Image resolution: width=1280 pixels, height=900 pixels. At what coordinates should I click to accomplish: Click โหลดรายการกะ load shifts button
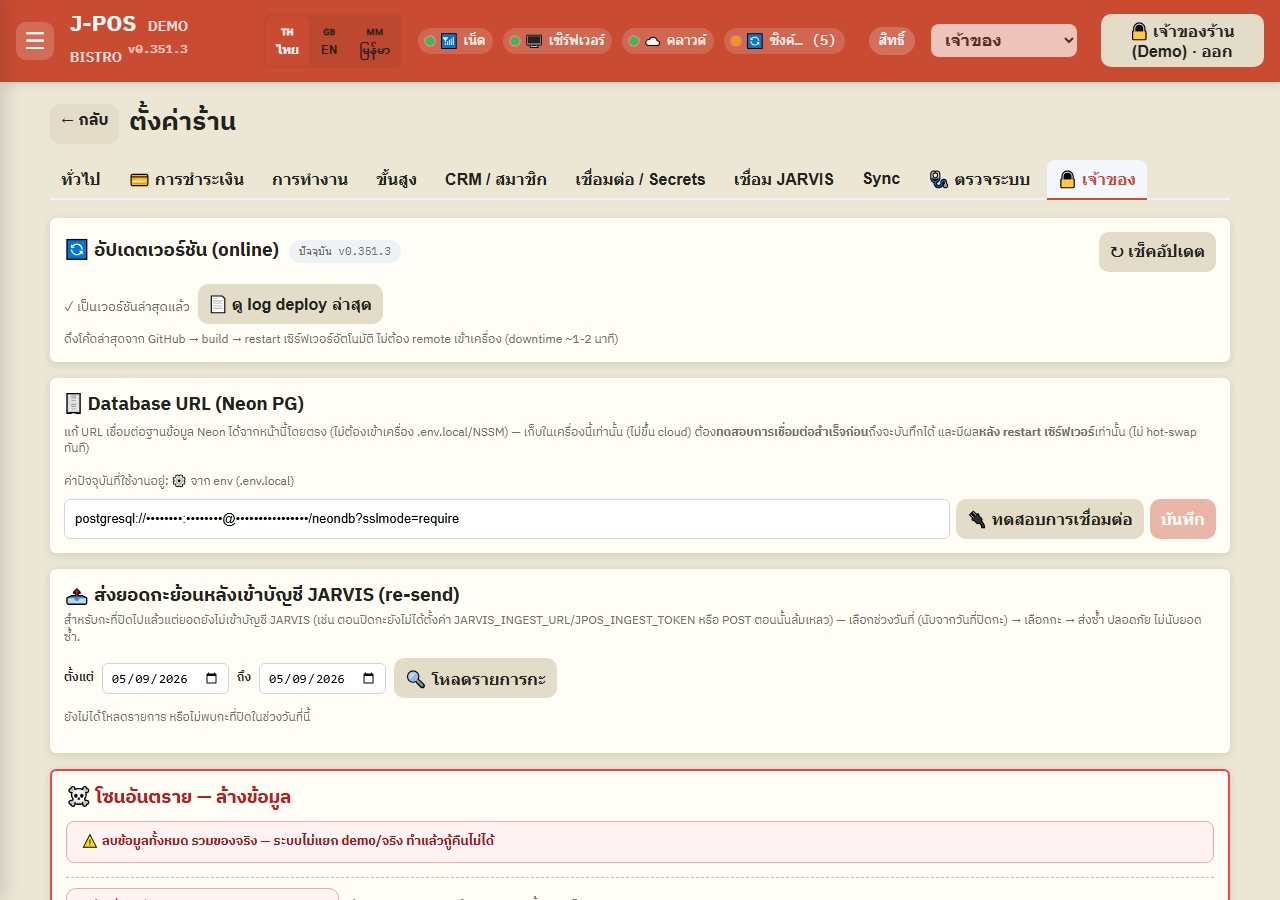pos(475,678)
